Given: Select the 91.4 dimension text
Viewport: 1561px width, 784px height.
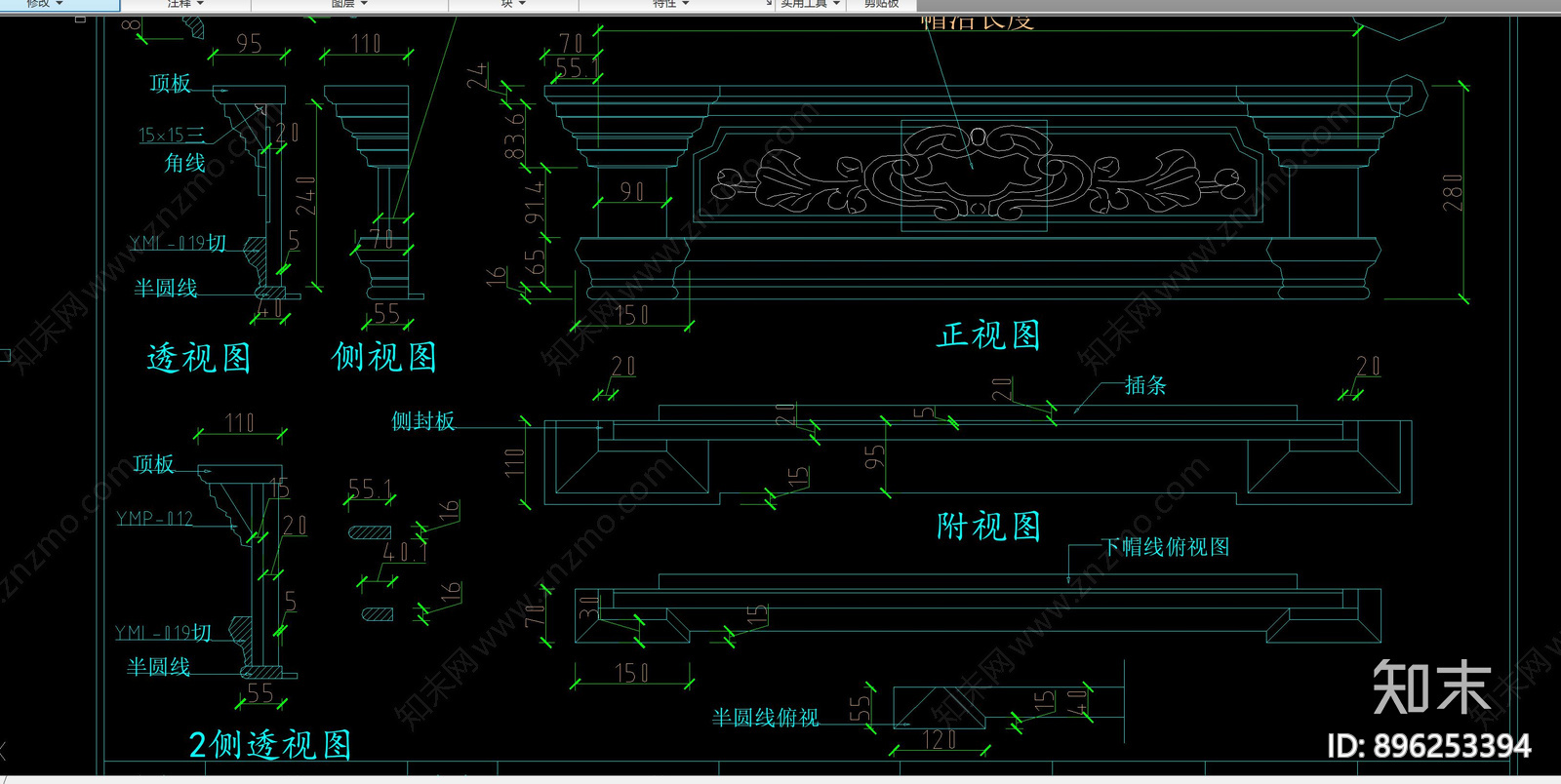Looking at the screenshot, I should (535, 202).
